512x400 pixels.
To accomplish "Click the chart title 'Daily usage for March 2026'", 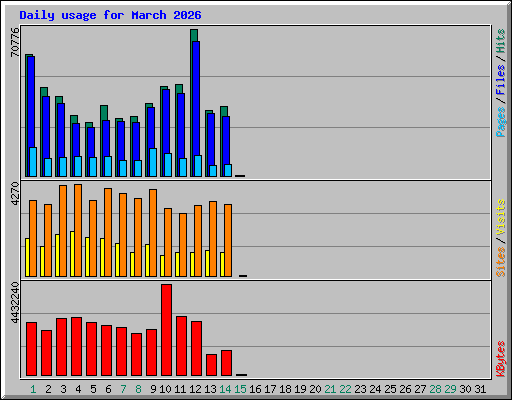I will tap(110, 15).
